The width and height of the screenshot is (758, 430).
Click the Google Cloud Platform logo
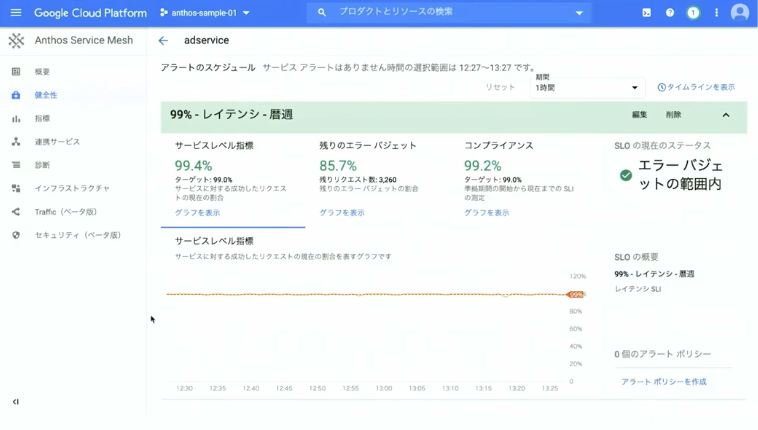tap(90, 13)
